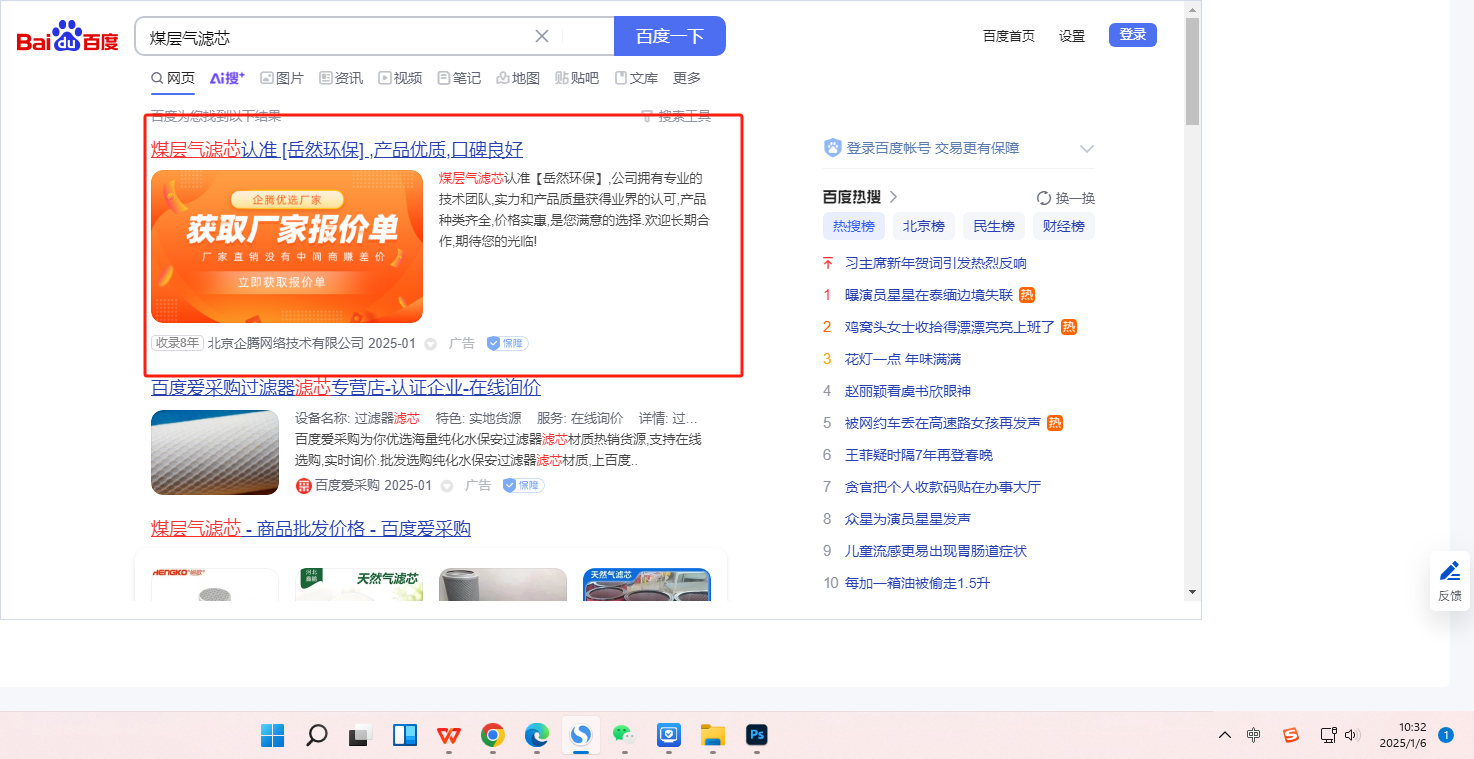The height and width of the screenshot is (759, 1474).
Task: Open the shield icon beside 登录百度帐号
Action: pyautogui.click(x=832, y=148)
